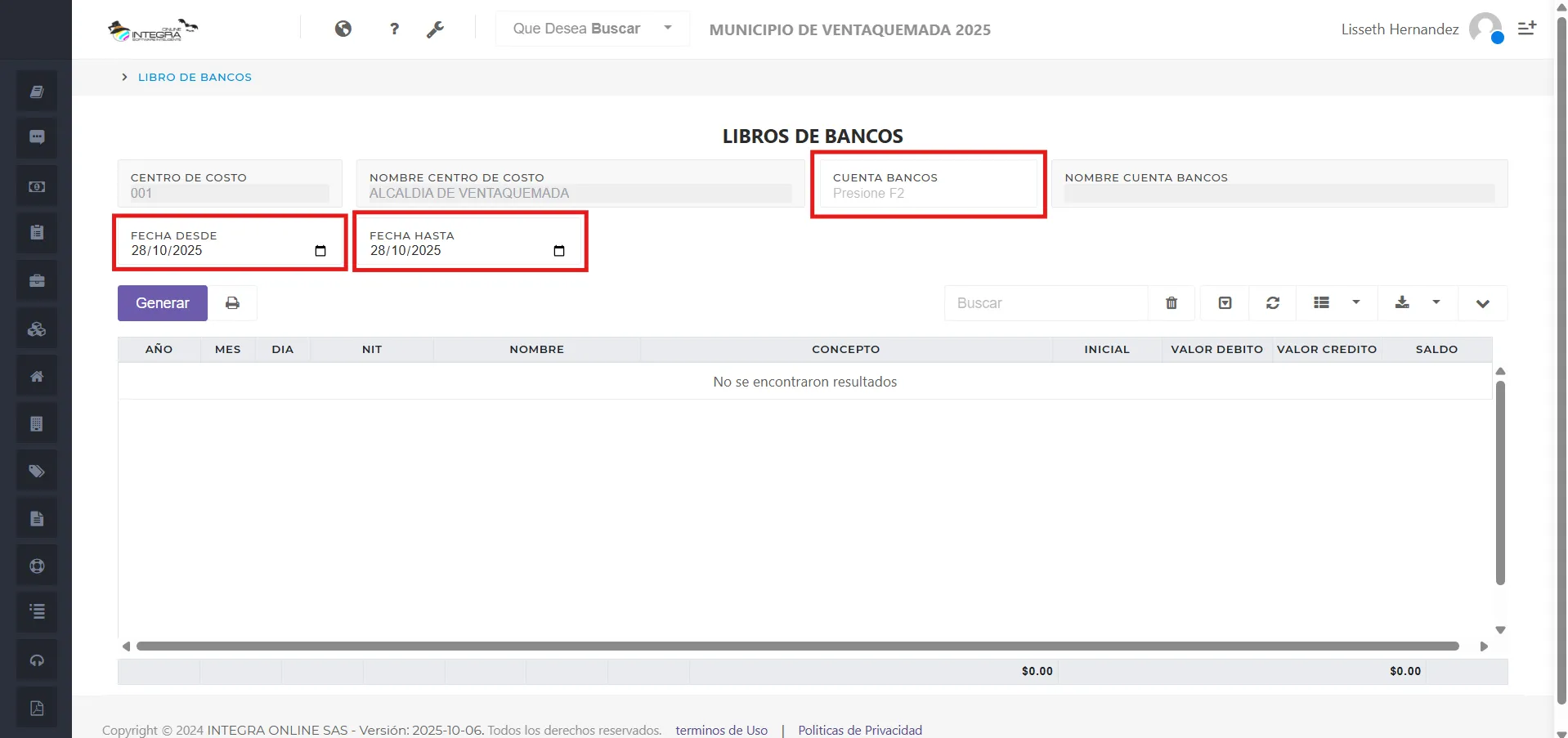This screenshot has height=738, width=1568.
Task: Toggle the checkbox selection icon in toolbar
Action: point(1225,302)
